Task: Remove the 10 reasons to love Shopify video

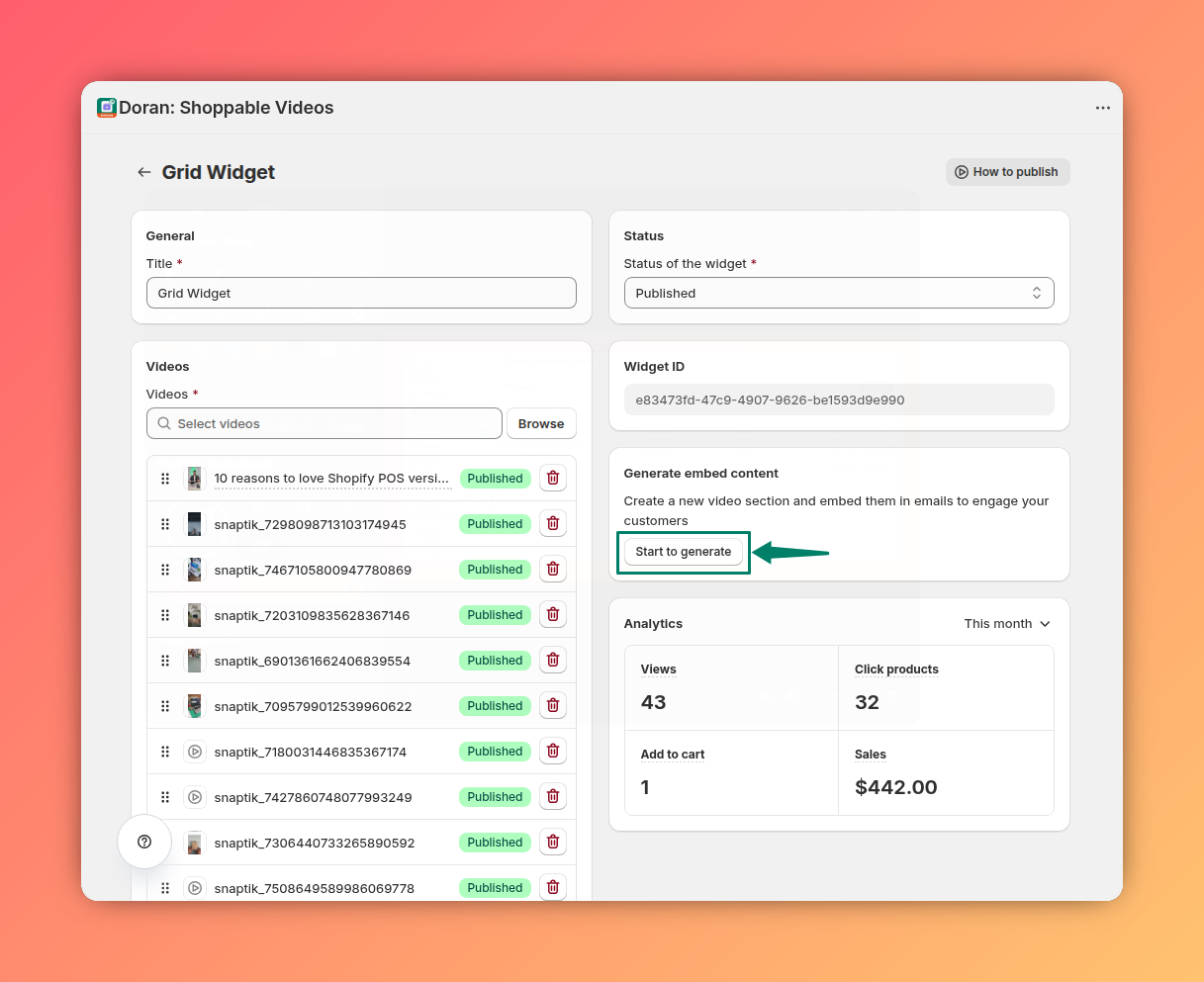Action: [553, 479]
